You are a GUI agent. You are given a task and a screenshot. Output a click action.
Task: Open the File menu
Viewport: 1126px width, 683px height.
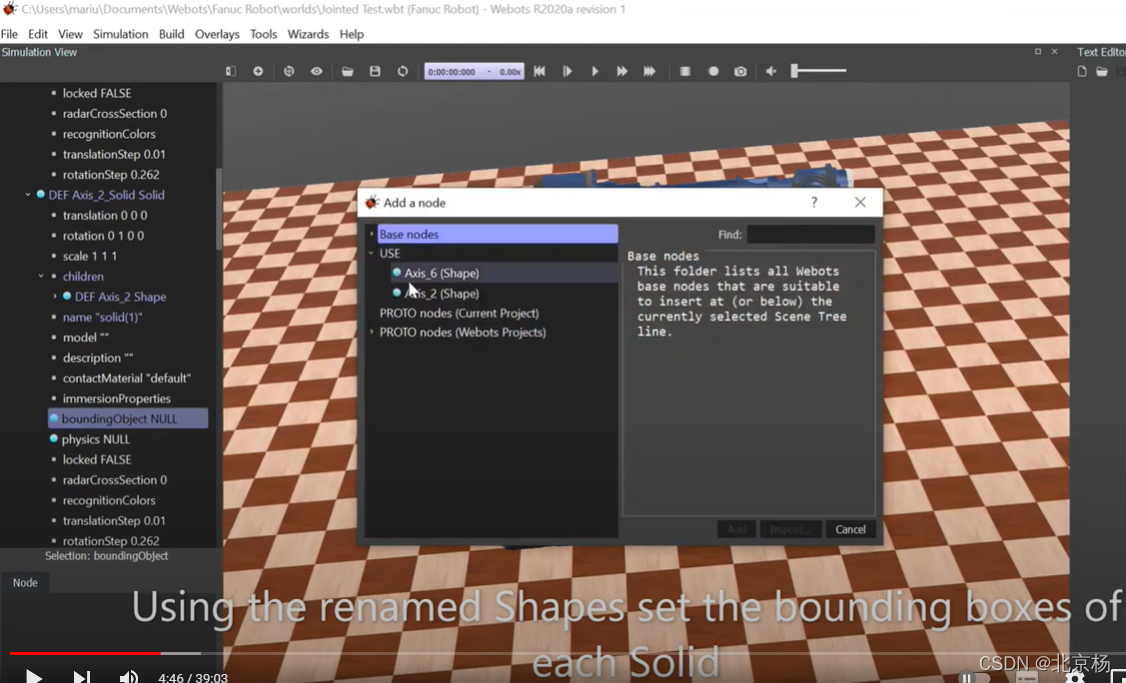9,34
